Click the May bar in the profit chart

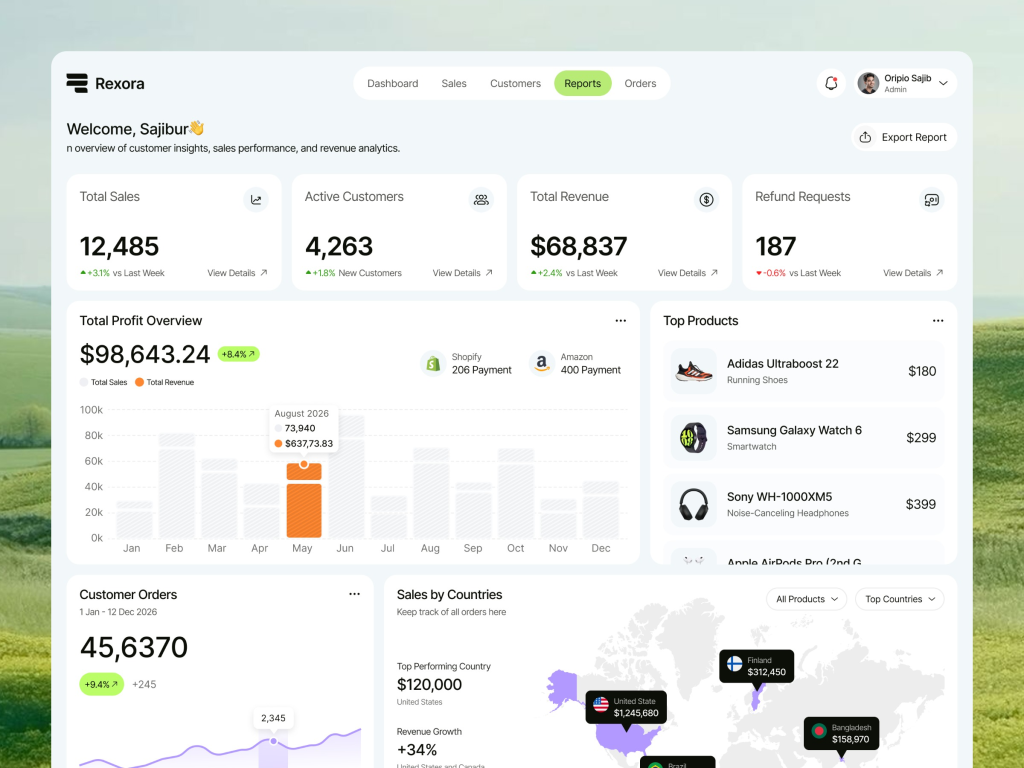[303, 505]
